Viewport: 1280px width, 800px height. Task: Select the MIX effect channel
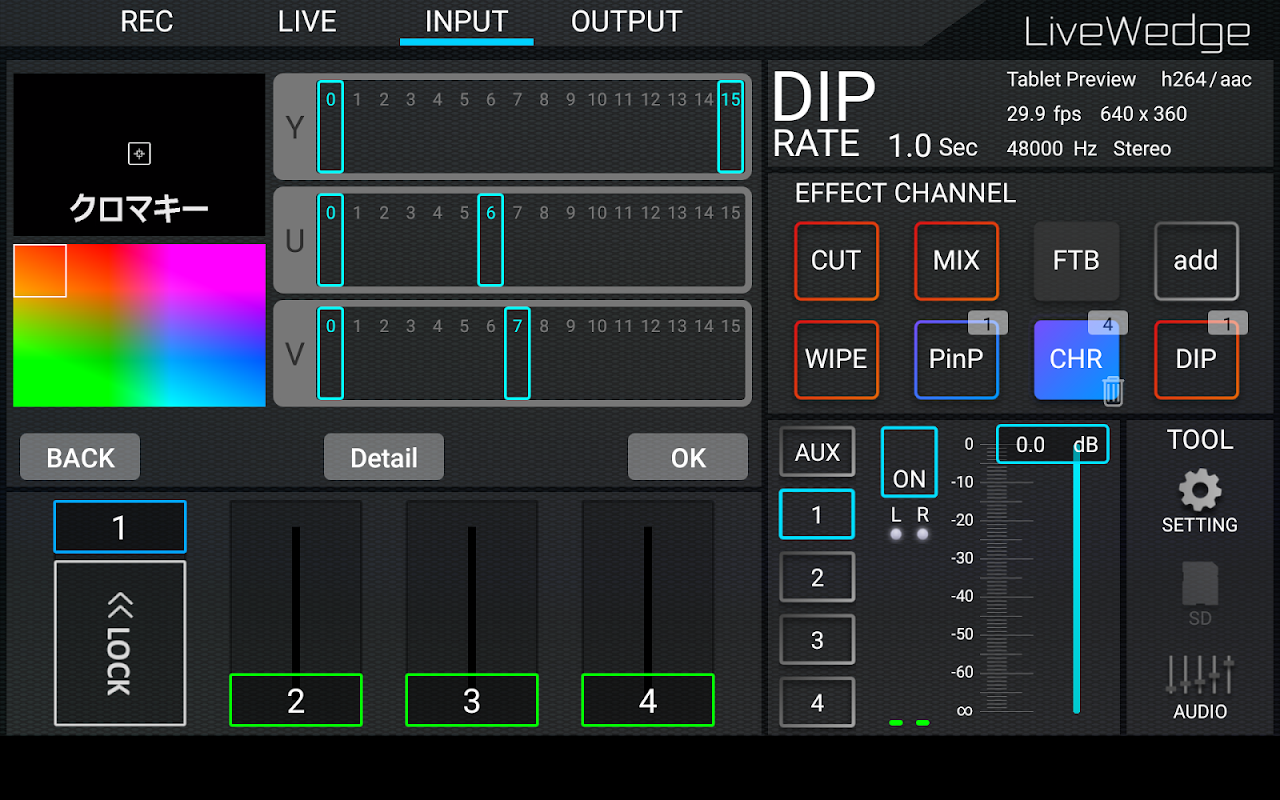956,261
